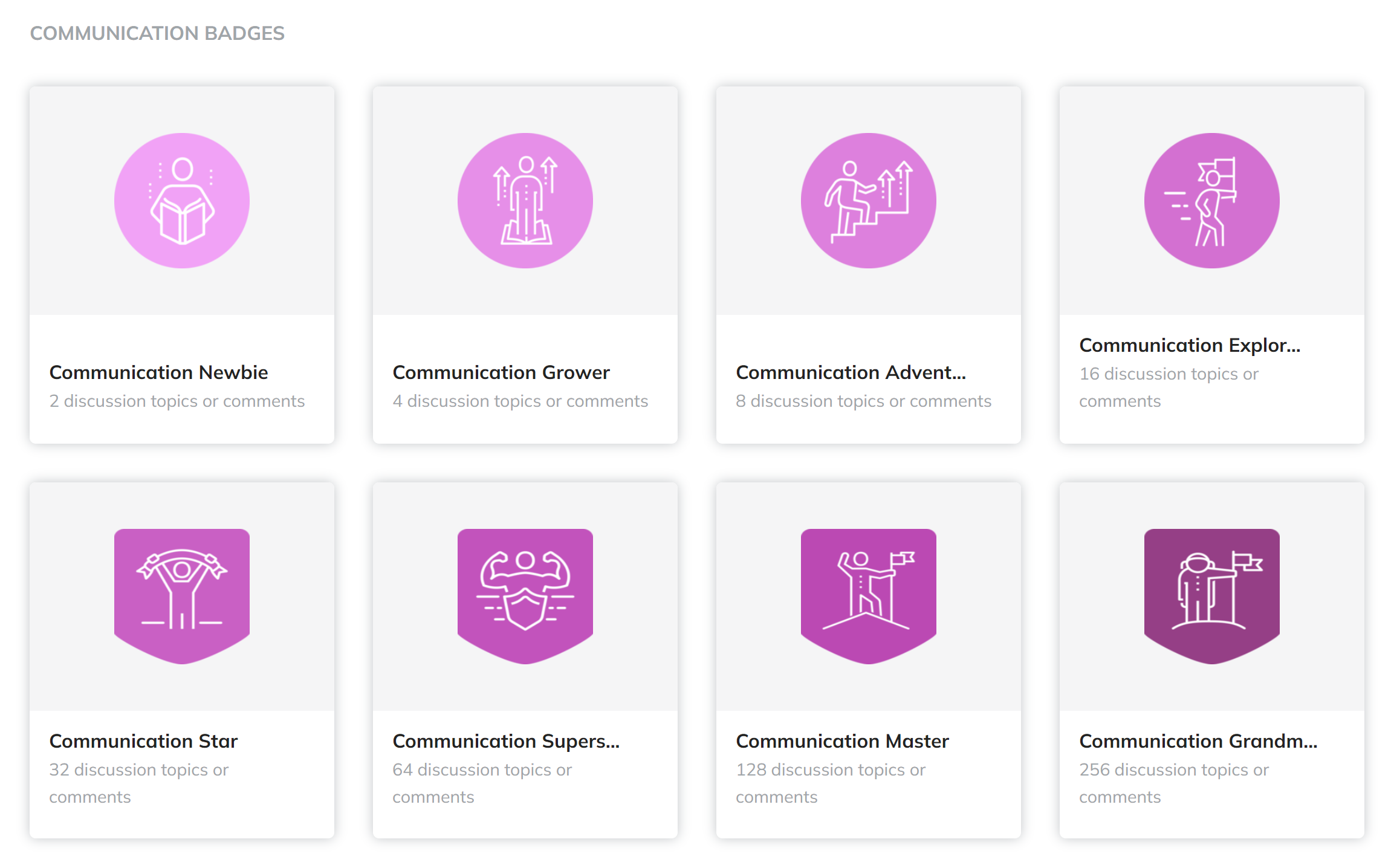Open the Communication Newbie title link
This screenshot has width=1394, height=868.
[x=159, y=372]
